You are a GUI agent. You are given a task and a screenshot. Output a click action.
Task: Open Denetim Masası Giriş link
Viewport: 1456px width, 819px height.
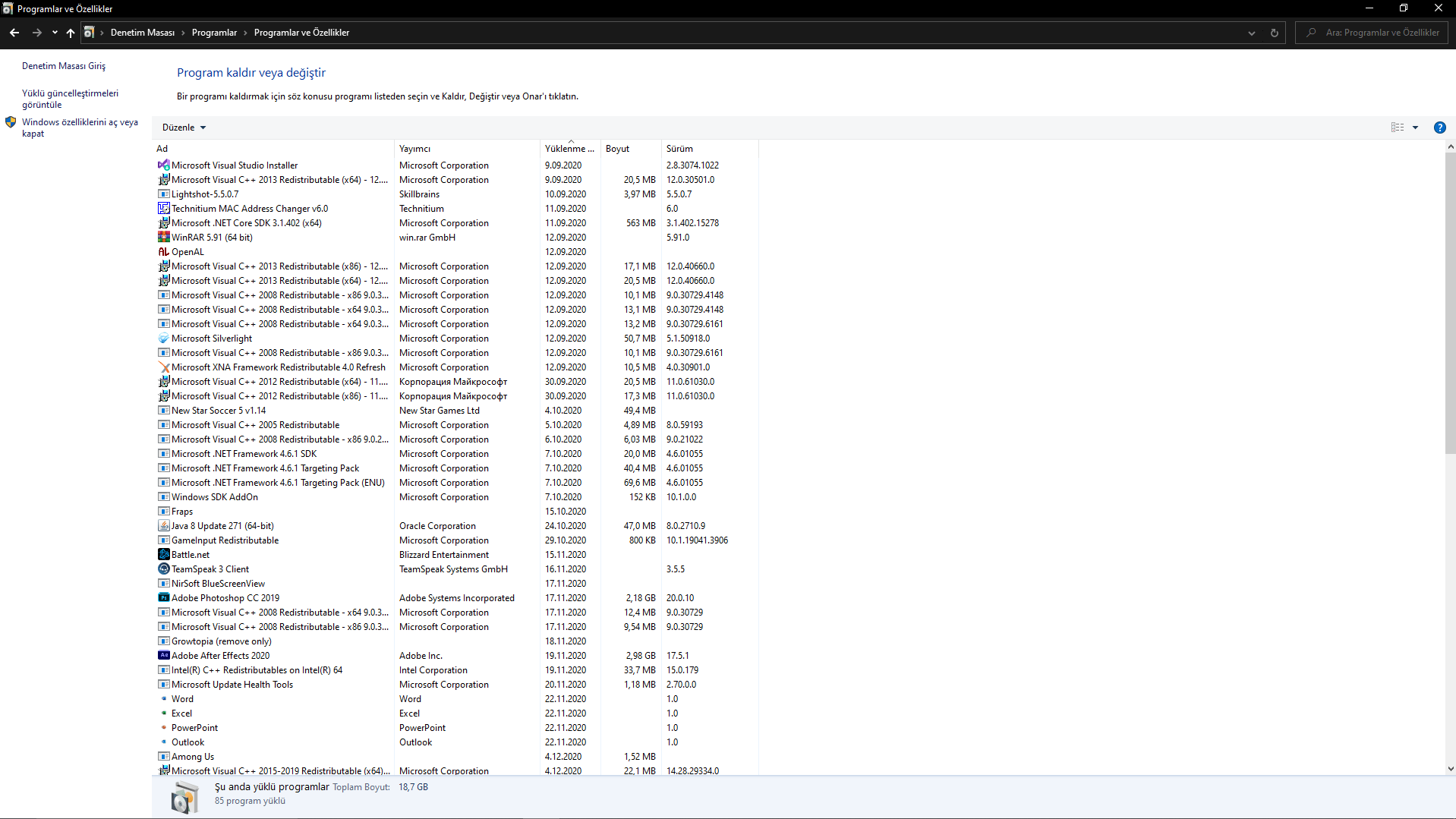coord(64,66)
